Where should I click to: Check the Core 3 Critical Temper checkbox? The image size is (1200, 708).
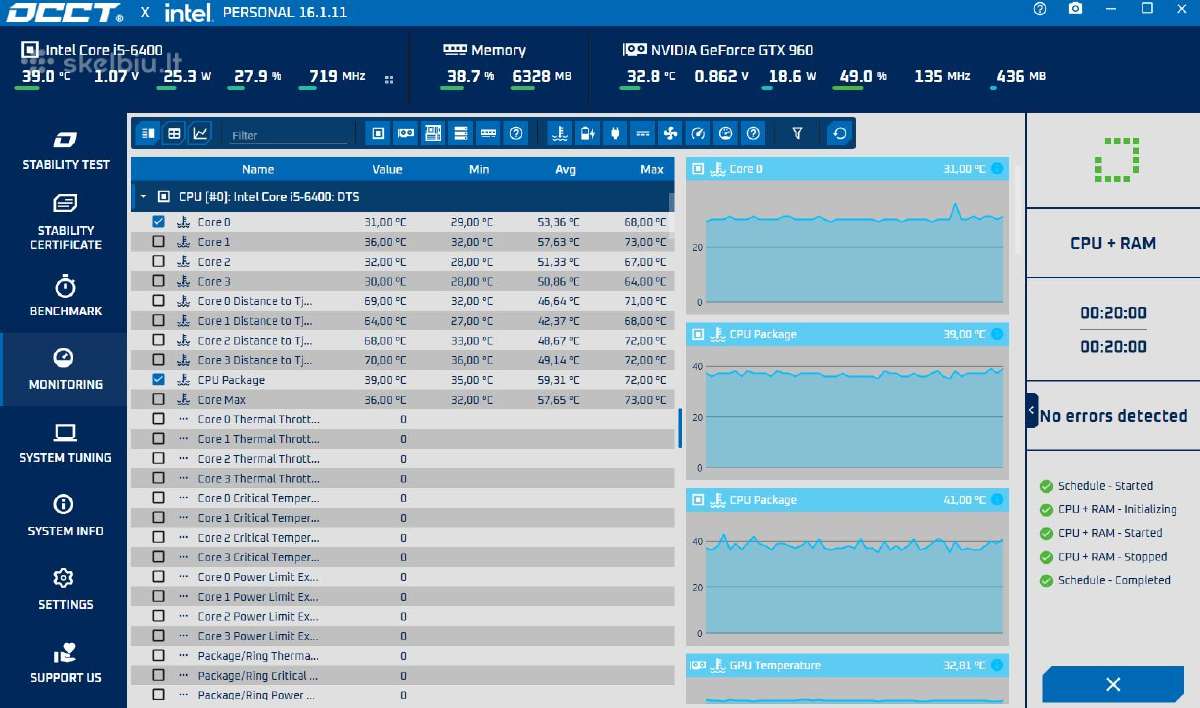[158, 557]
